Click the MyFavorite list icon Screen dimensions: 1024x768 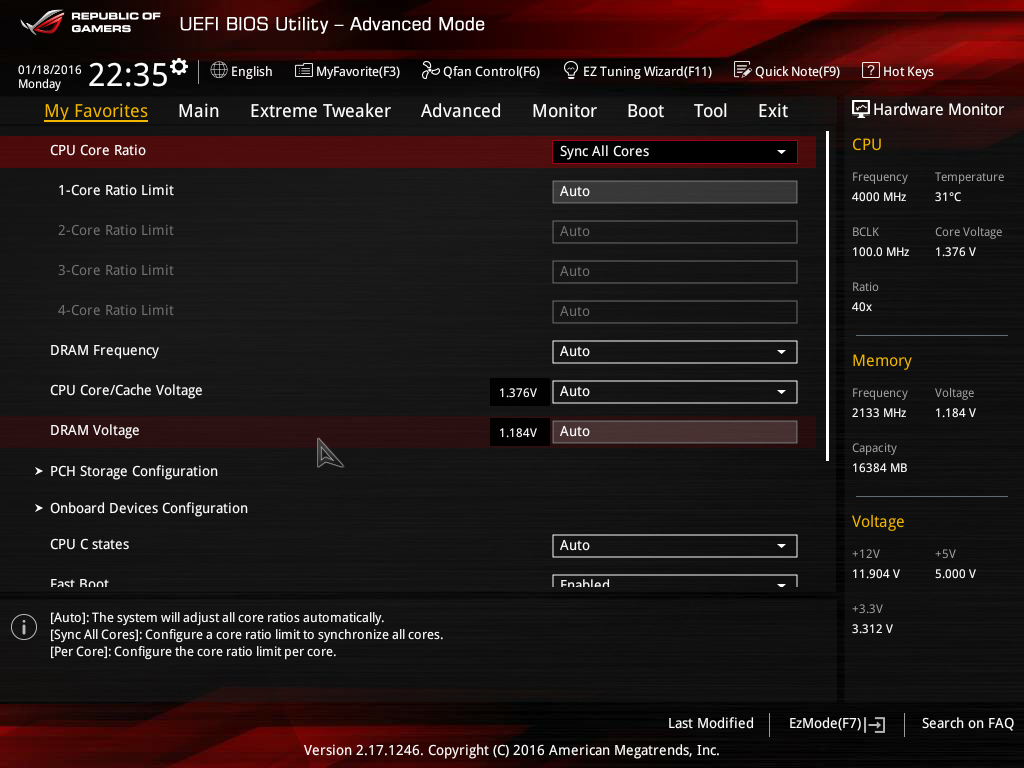coord(303,71)
